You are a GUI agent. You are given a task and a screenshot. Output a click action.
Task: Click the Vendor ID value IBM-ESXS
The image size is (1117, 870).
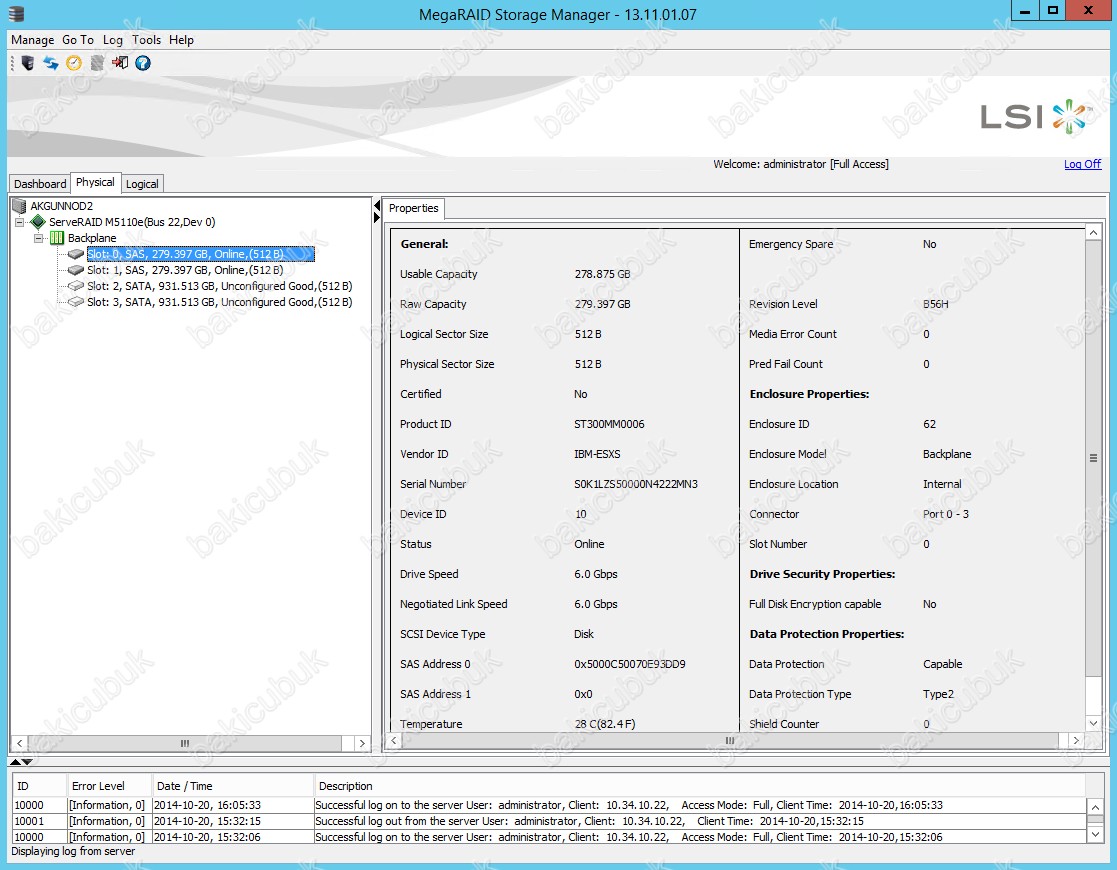(x=597, y=454)
